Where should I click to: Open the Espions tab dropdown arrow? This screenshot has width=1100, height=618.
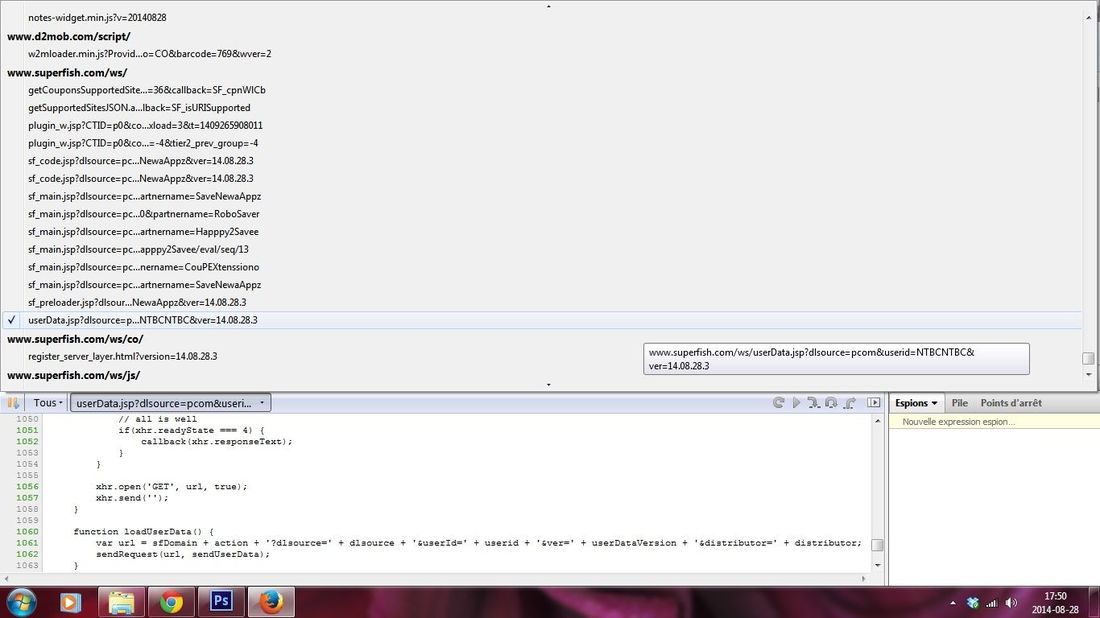point(934,403)
